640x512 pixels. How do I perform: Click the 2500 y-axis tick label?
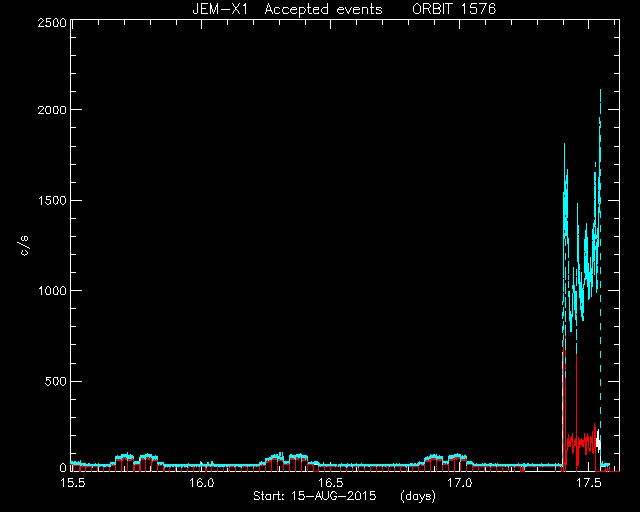click(x=52, y=23)
